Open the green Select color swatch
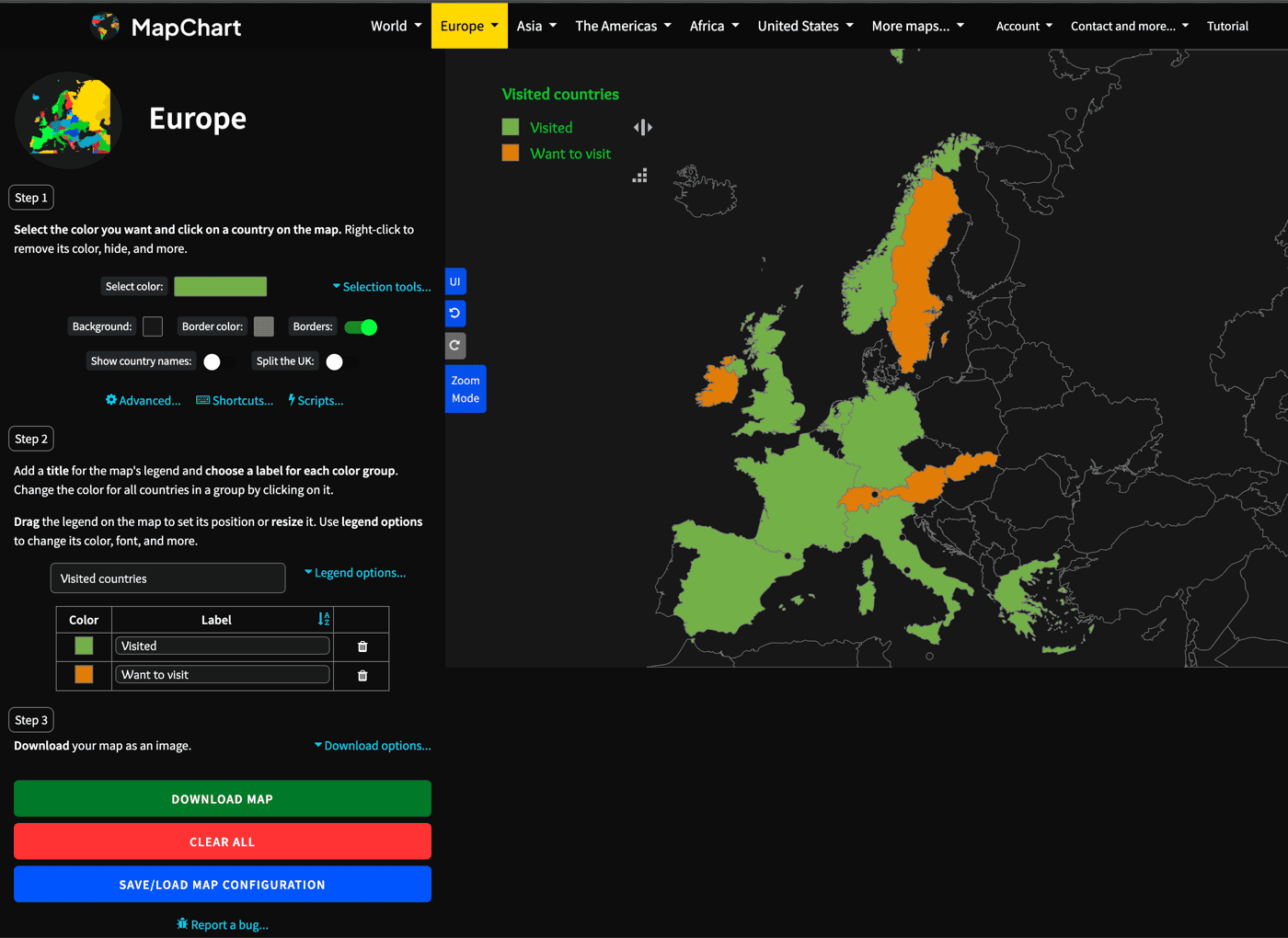The image size is (1288, 938). pyautogui.click(x=221, y=287)
